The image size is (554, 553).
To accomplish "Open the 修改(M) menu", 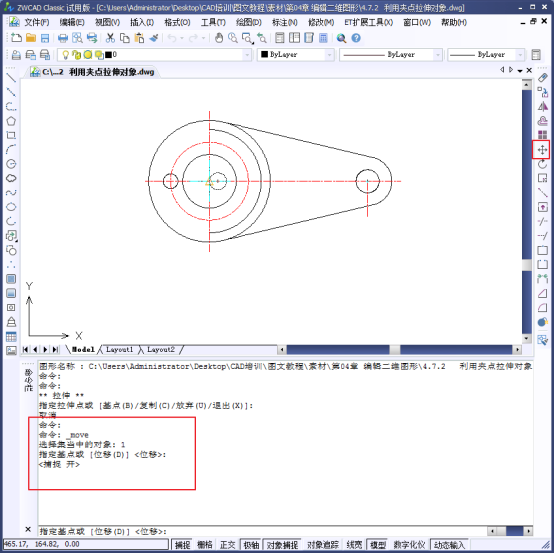I will coord(320,22).
